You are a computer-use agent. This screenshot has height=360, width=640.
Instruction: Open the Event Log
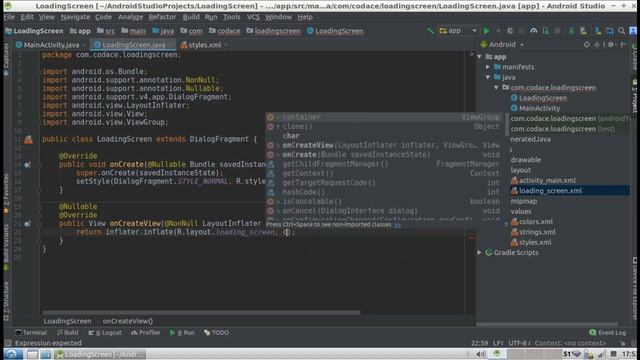[607, 333]
